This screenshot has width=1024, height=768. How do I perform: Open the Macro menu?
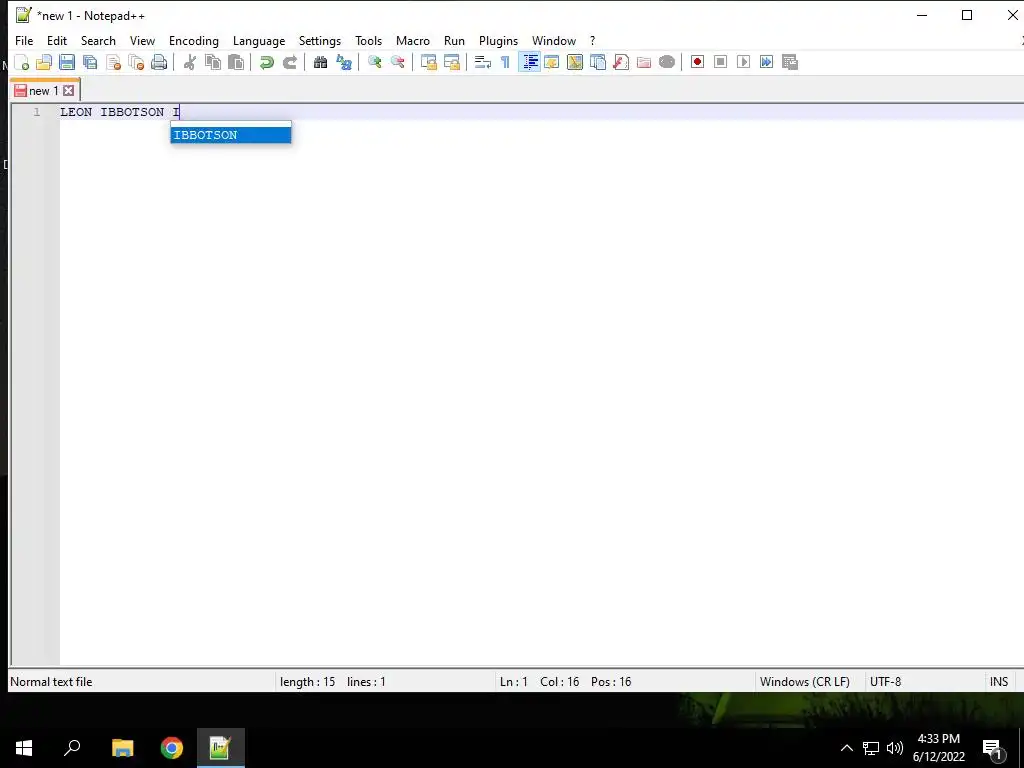pos(413,40)
